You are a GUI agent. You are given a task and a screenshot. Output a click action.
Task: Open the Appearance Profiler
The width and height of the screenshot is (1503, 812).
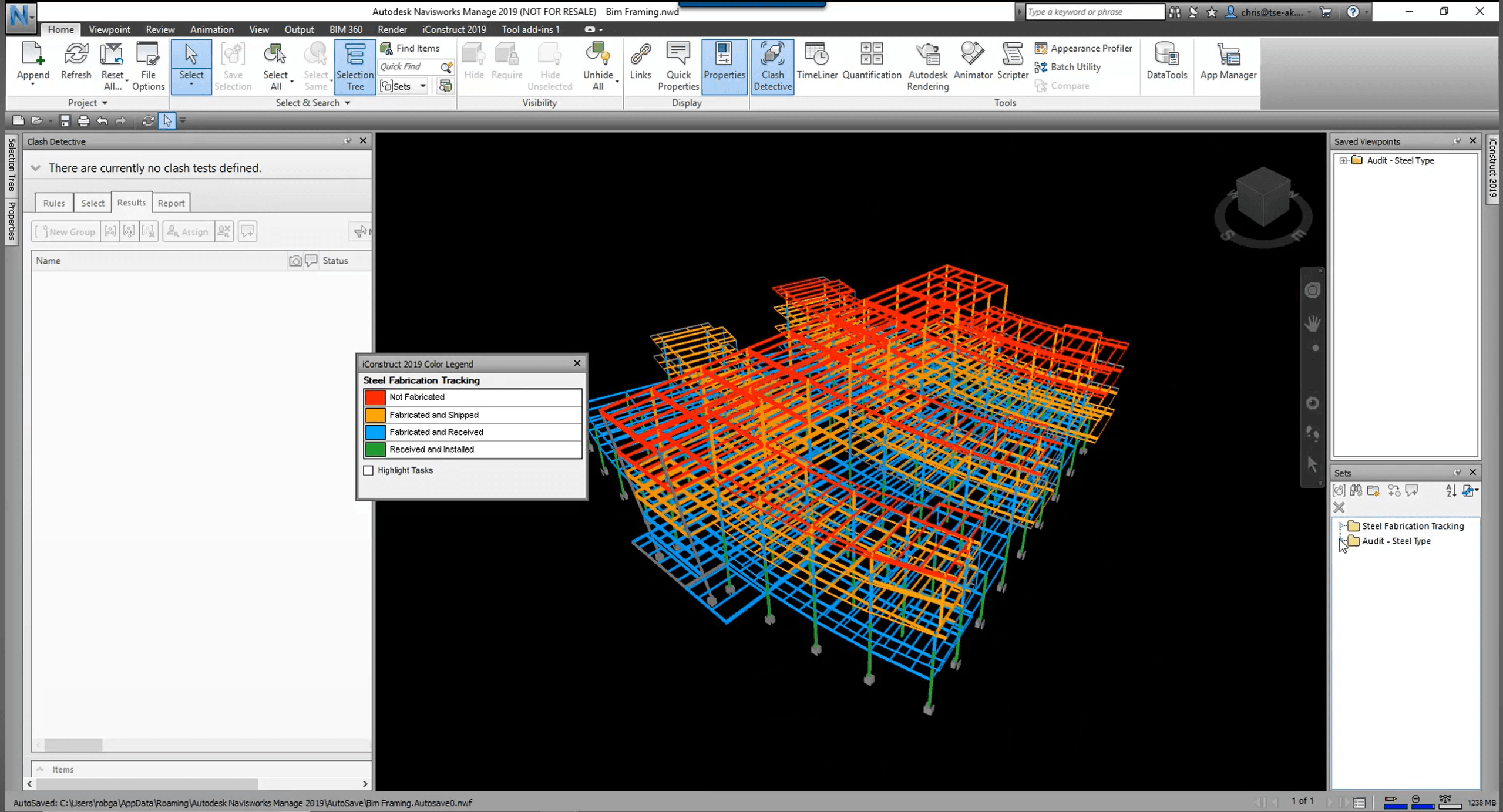click(1084, 48)
